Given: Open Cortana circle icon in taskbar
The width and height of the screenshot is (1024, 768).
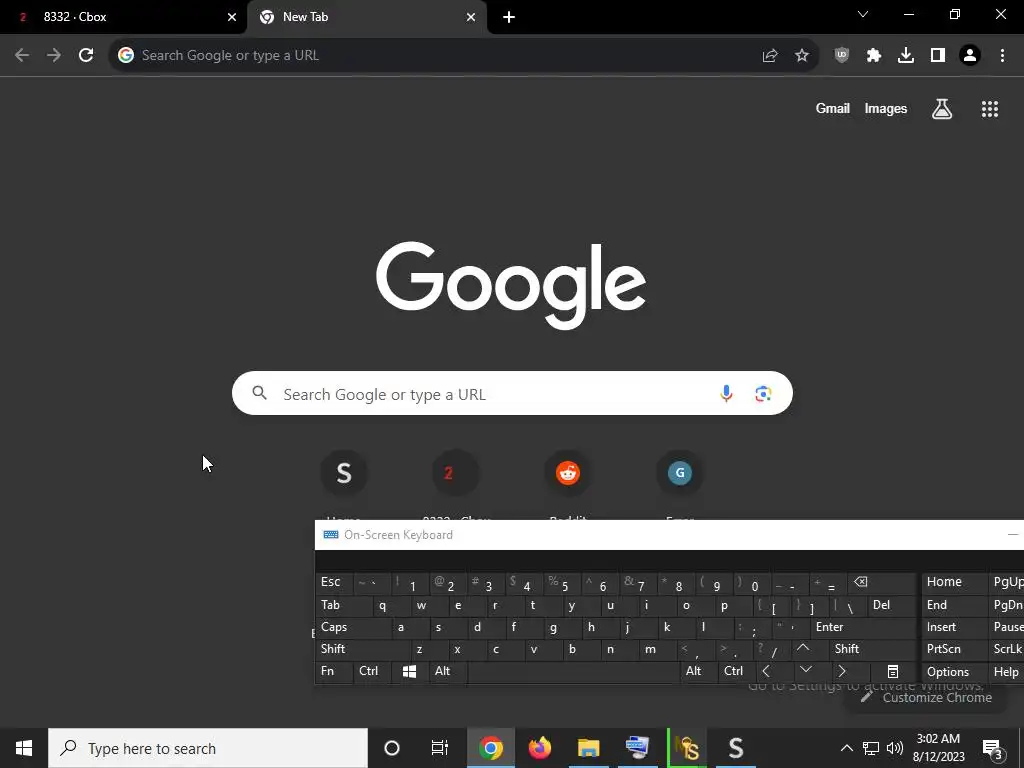Looking at the screenshot, I should [x=392, y=748].
